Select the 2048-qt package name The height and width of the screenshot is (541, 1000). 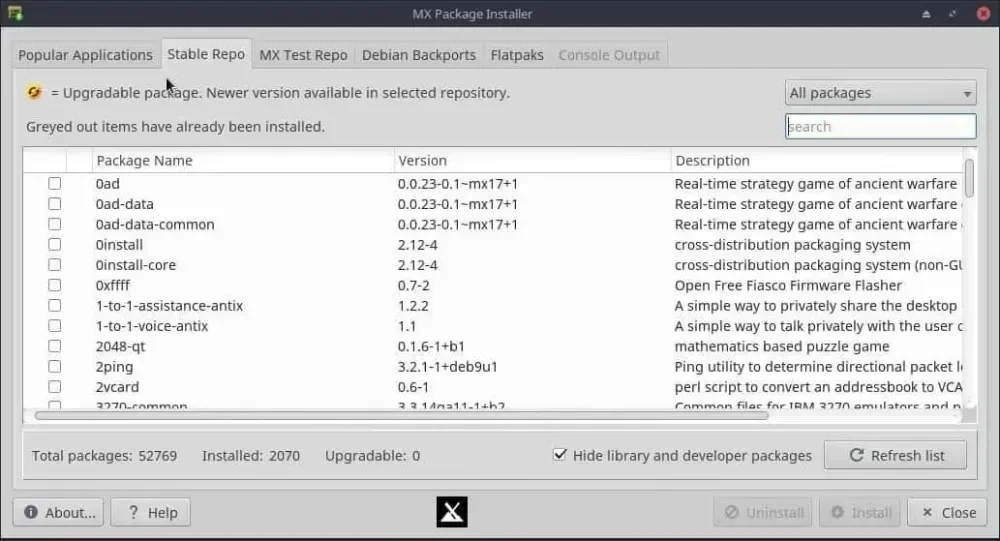pos(121,346)
